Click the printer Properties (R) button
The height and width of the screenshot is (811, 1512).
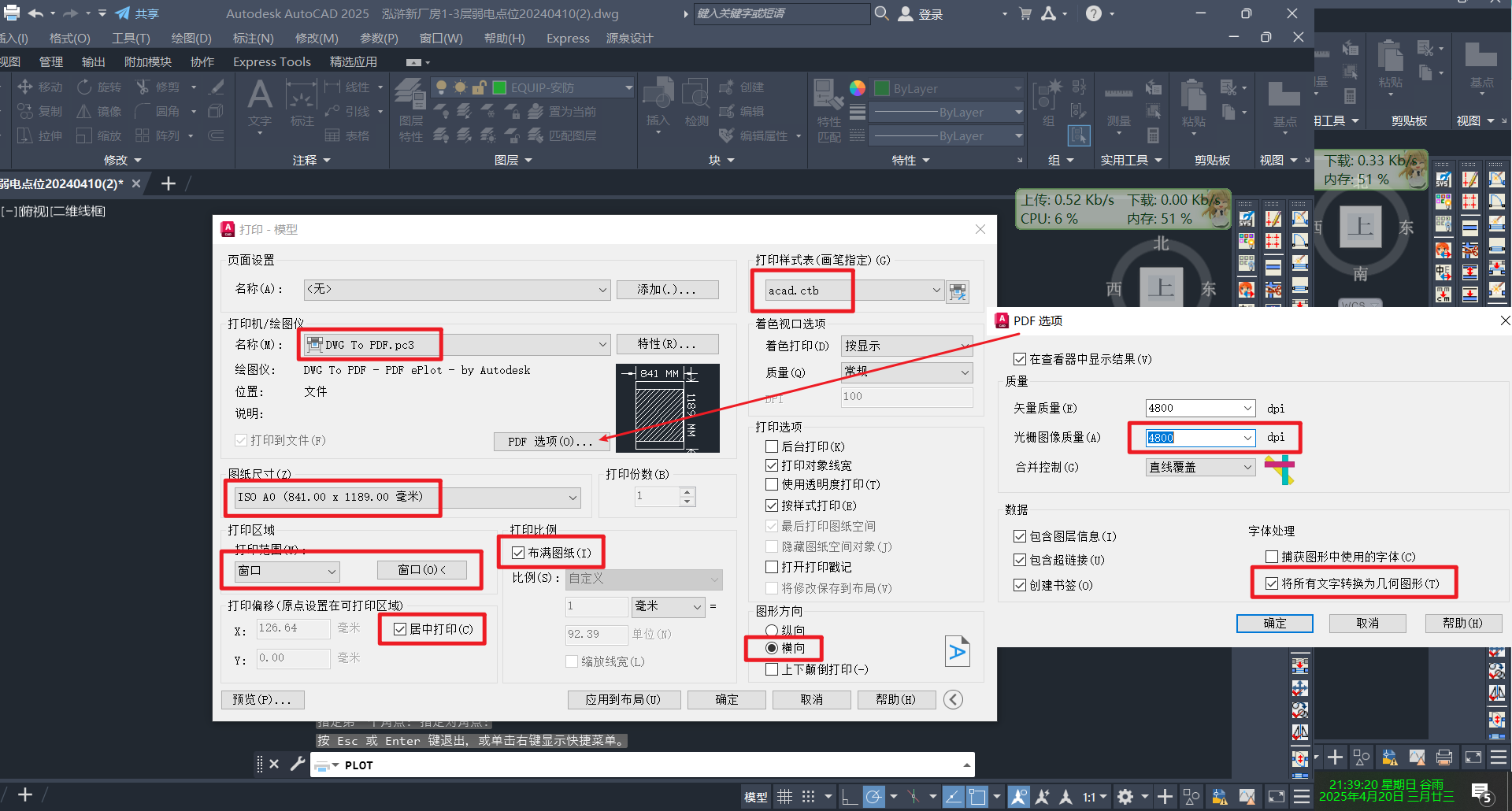pyautogui.click(x=667, y=344)
